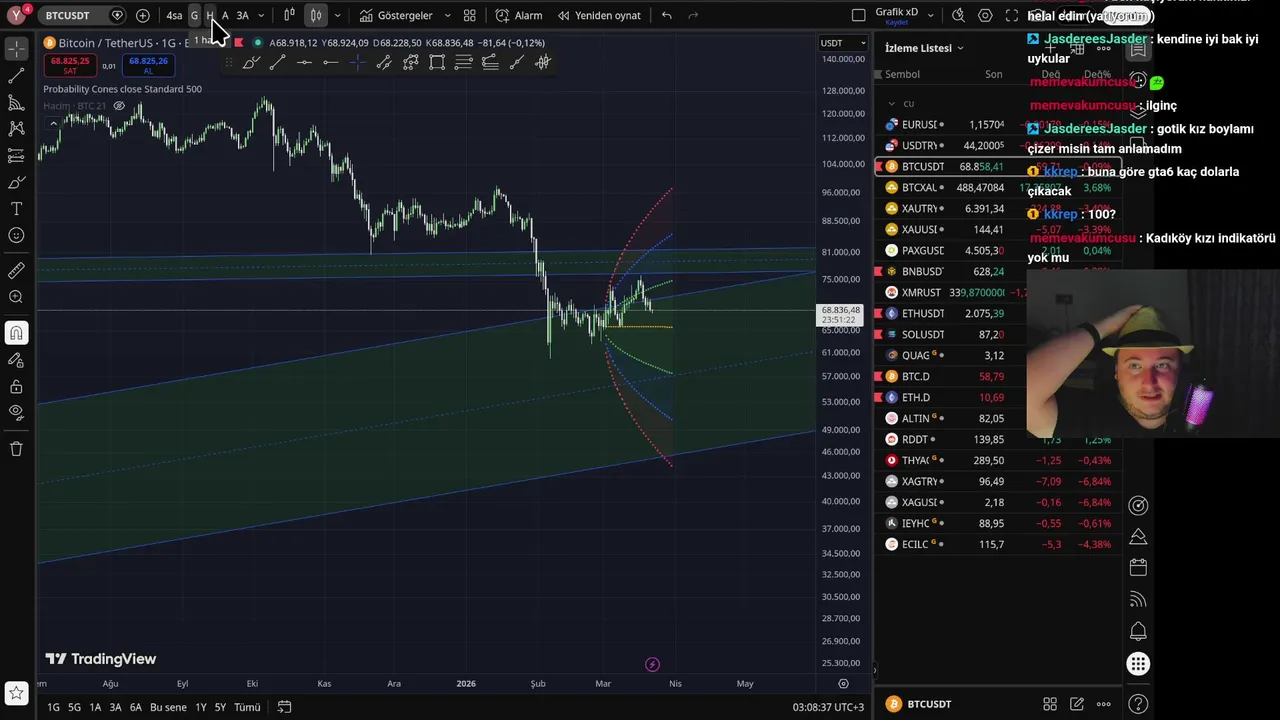Select the A monthly timeframe
1280x720 pixels.
point(225,15)
